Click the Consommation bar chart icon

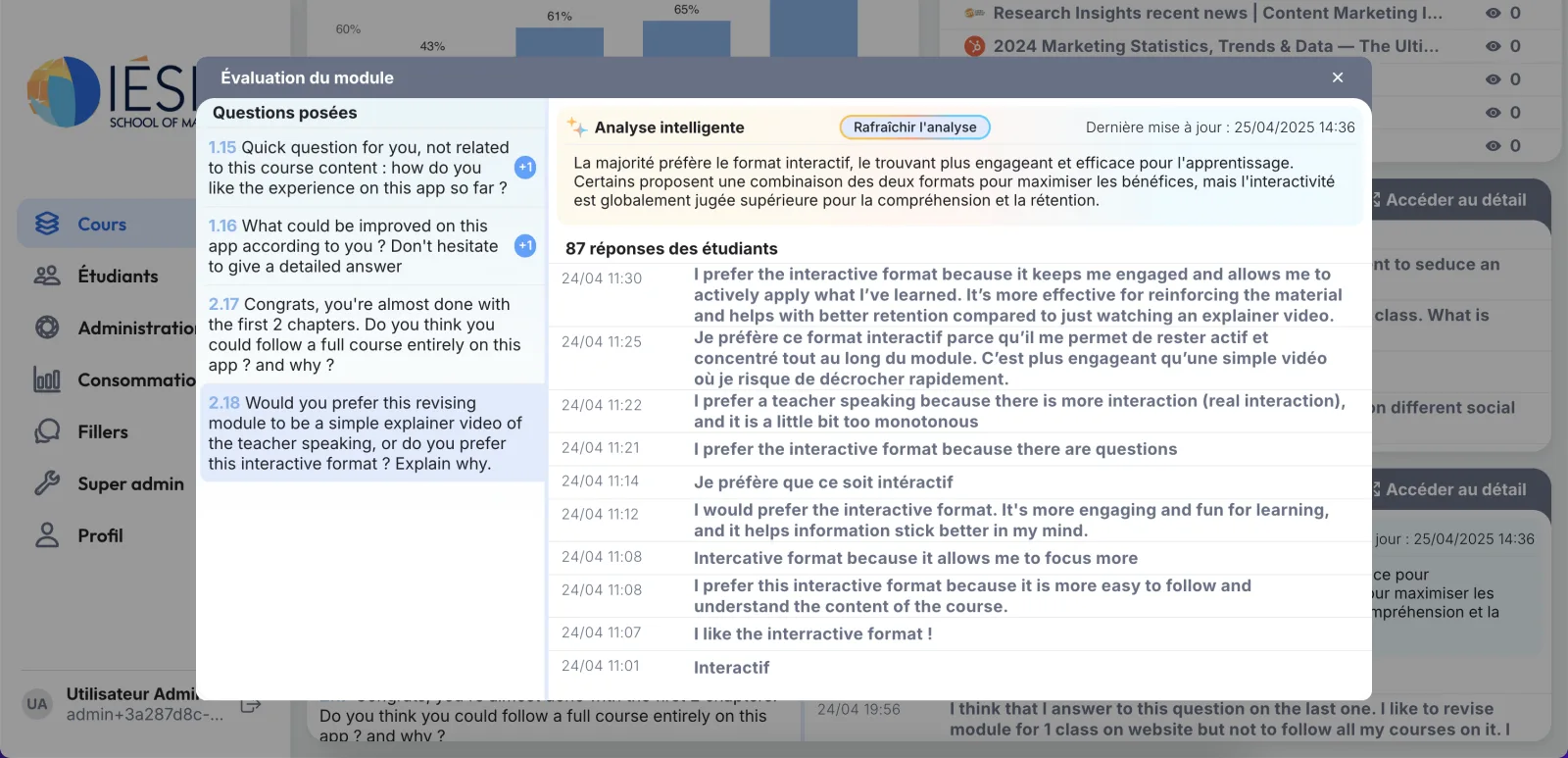pos(47,379)
